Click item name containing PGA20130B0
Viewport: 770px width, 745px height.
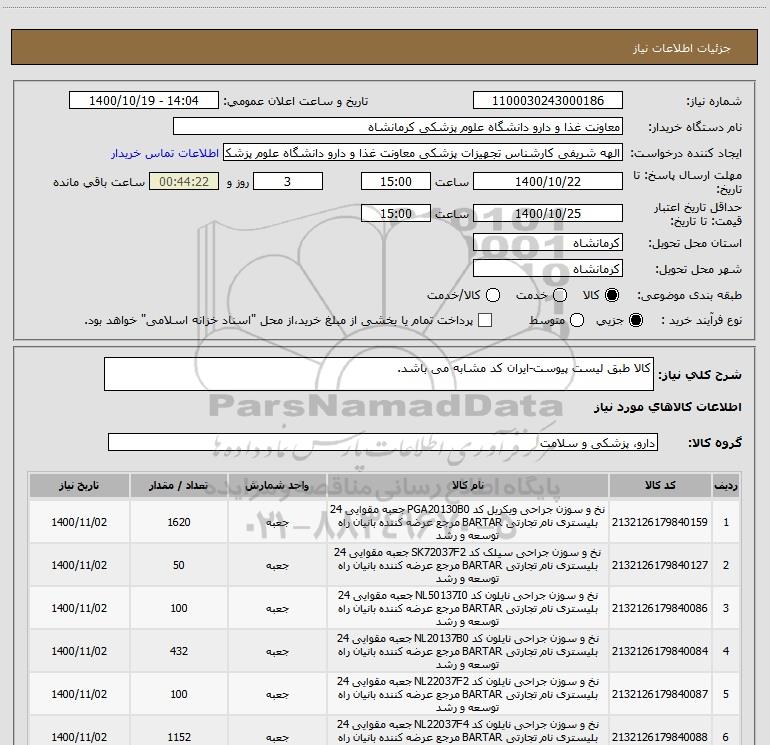468,522
